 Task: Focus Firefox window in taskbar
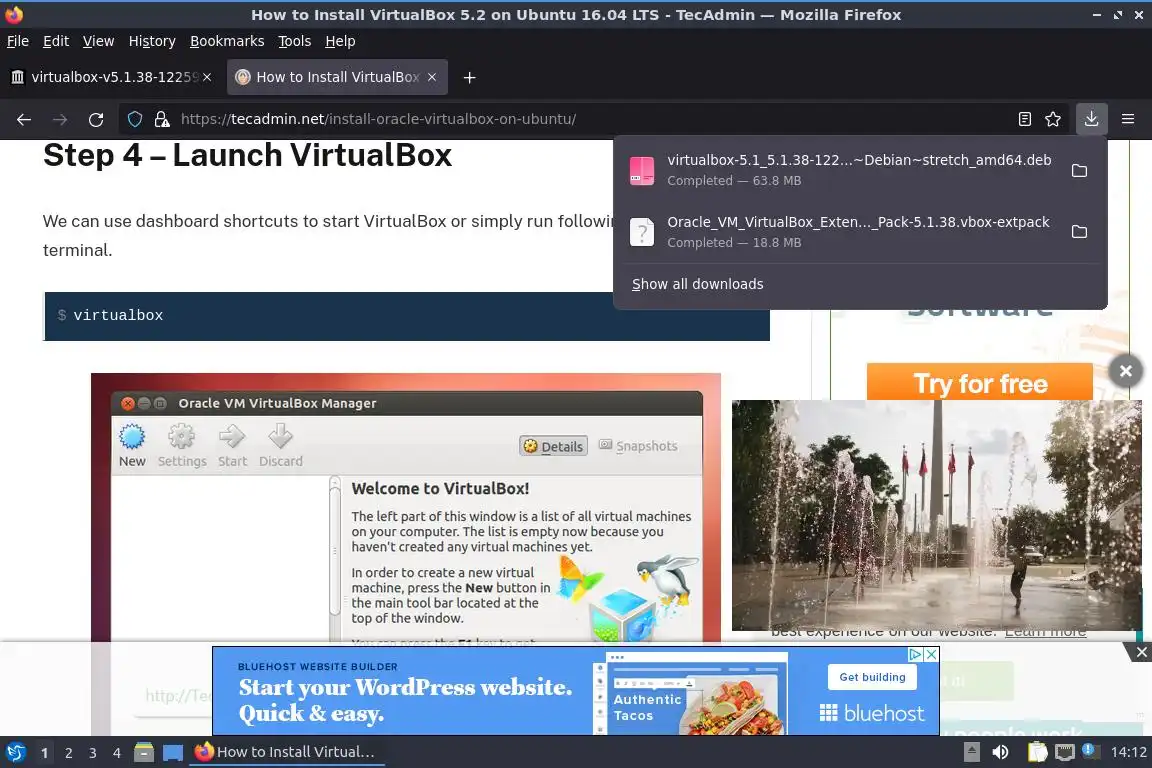tap(287, 753)
